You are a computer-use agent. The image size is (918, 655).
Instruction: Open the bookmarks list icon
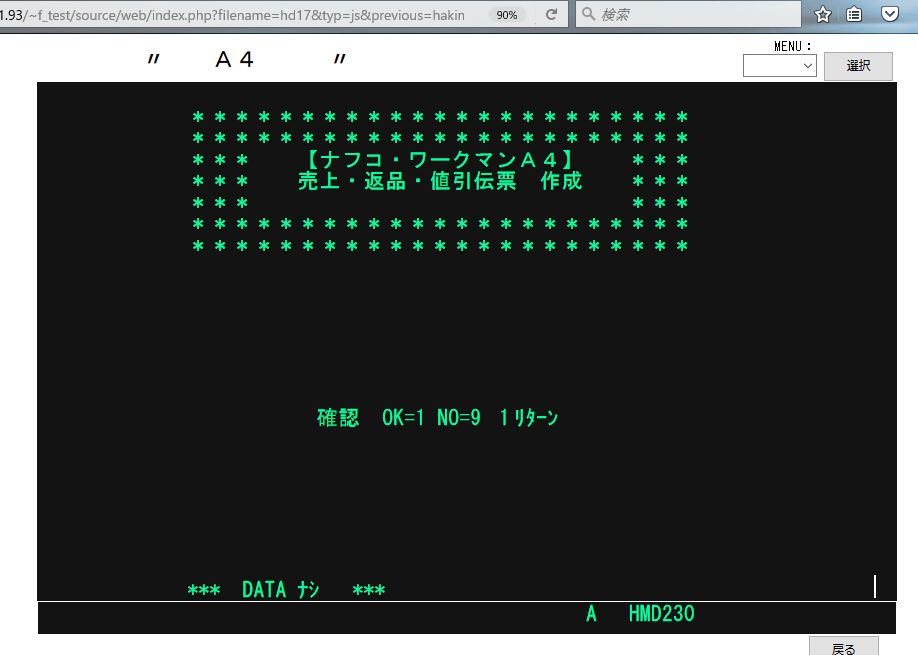click(x=855, y=14)
